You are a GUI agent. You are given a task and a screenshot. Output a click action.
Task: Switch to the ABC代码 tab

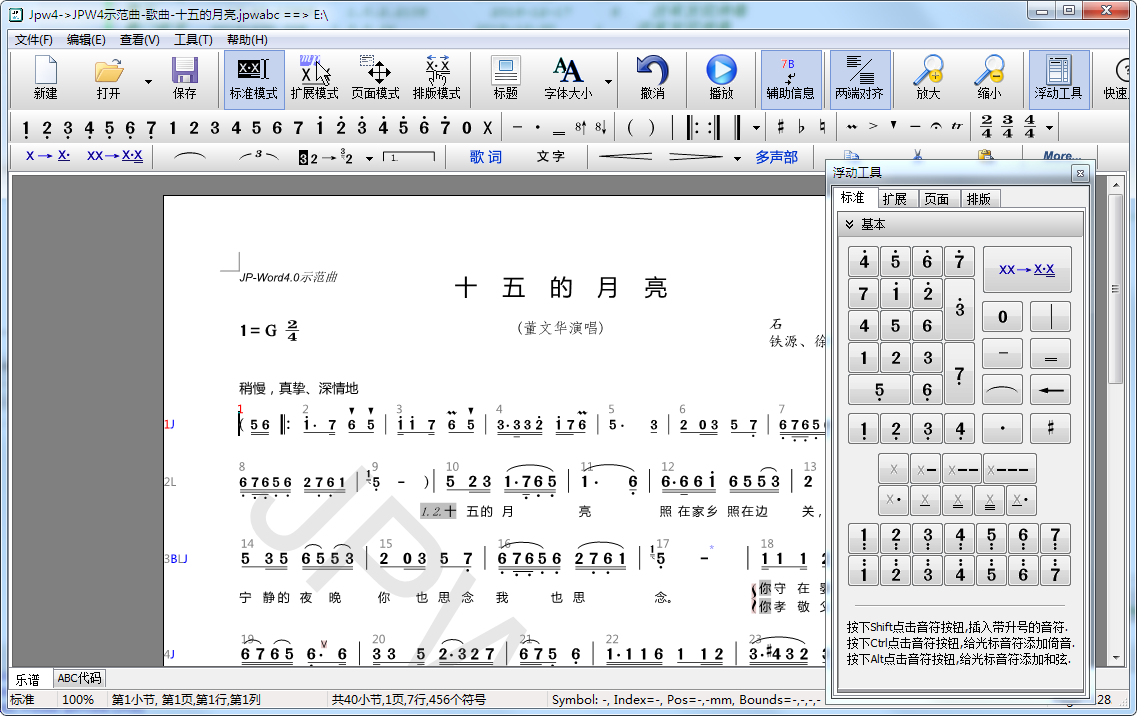pos(79,678)
